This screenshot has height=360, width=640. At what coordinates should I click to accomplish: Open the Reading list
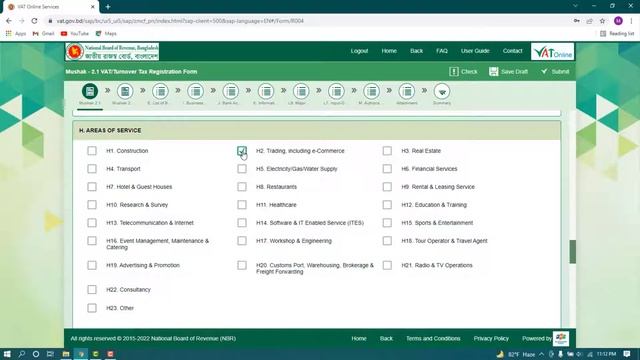click(x=617, y=33)
